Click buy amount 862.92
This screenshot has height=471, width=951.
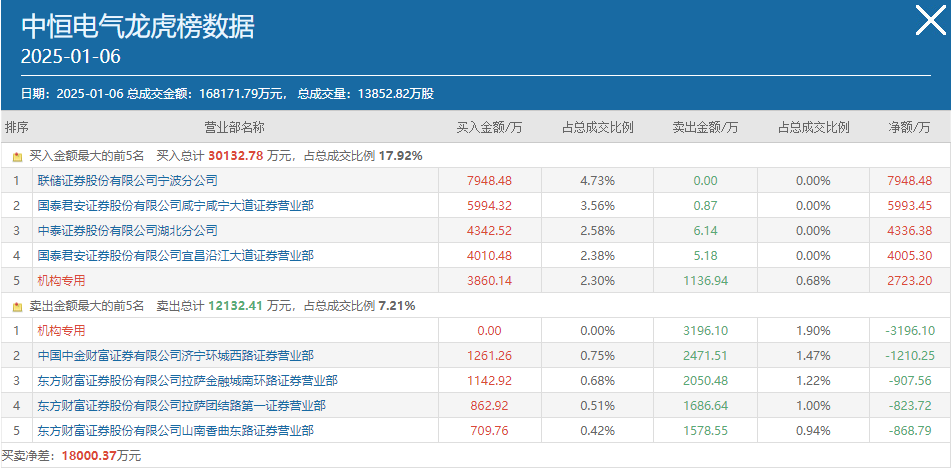pyautogui.click(x=489, y=406)
